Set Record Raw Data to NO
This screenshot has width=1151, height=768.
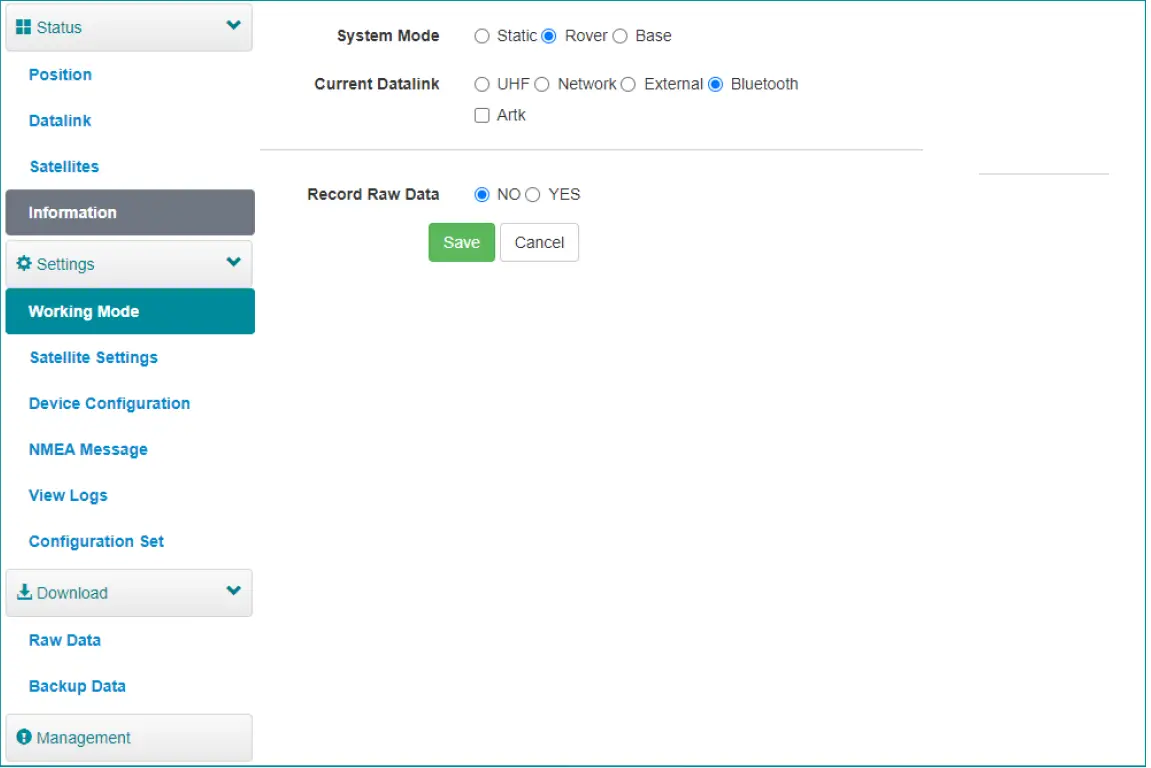tap(482, 195)
